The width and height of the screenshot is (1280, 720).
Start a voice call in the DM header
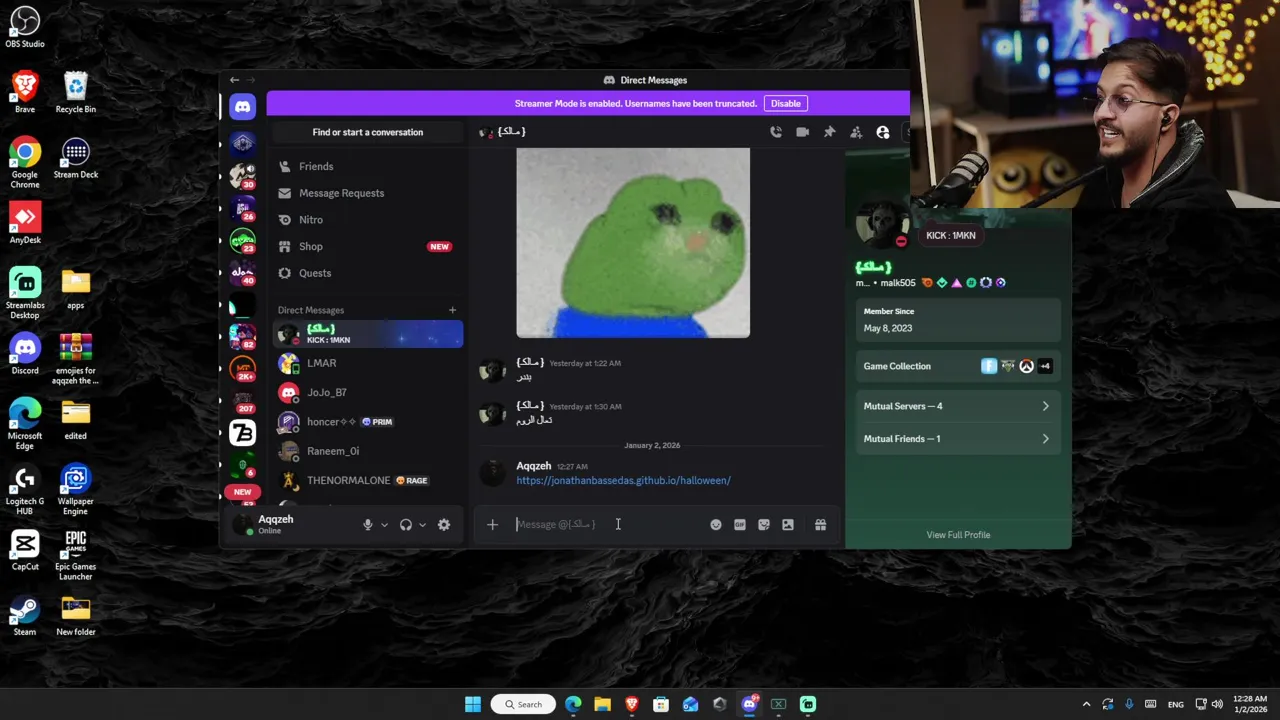point(776,132)
